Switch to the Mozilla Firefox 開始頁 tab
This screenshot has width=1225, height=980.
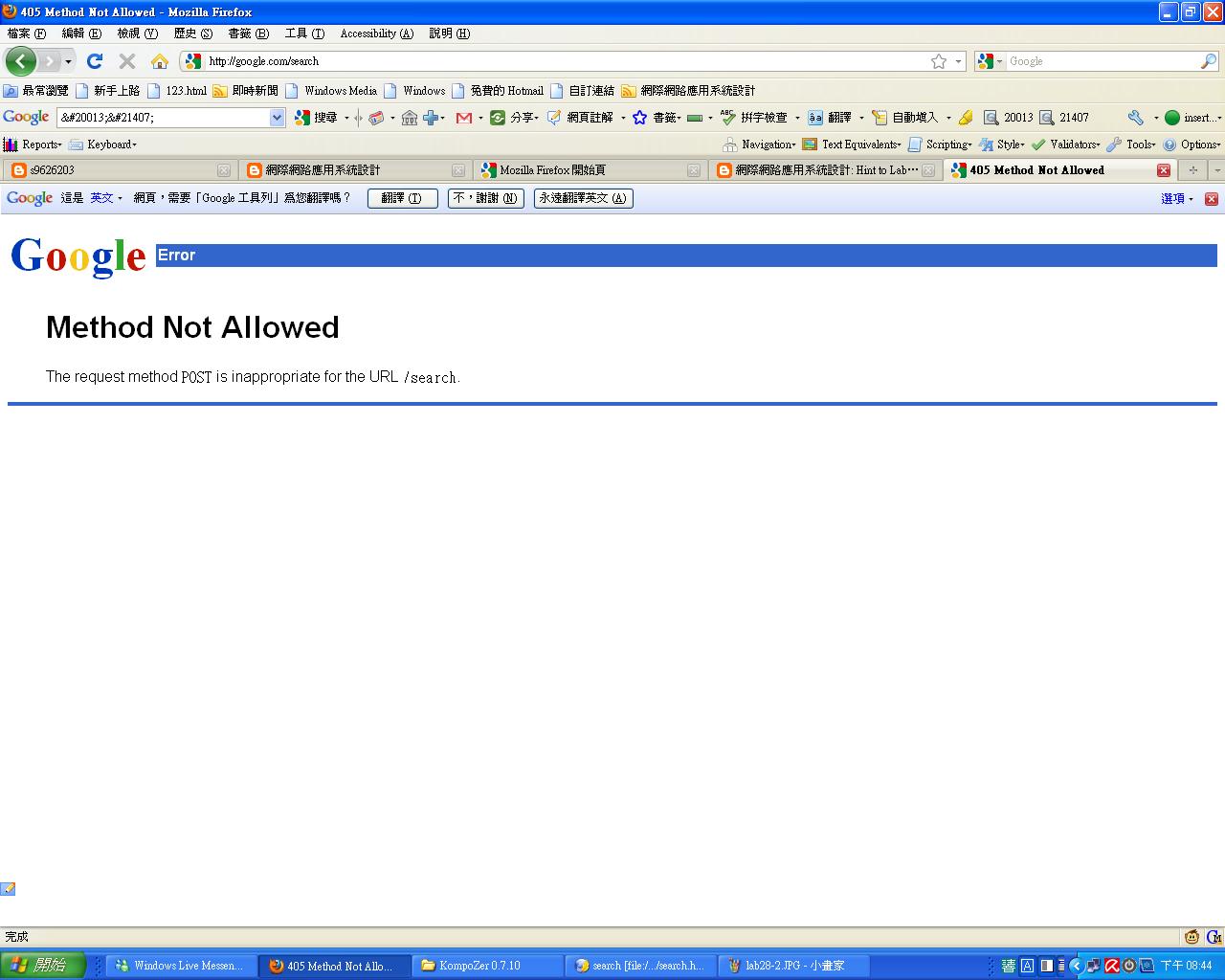click(590, 170)
